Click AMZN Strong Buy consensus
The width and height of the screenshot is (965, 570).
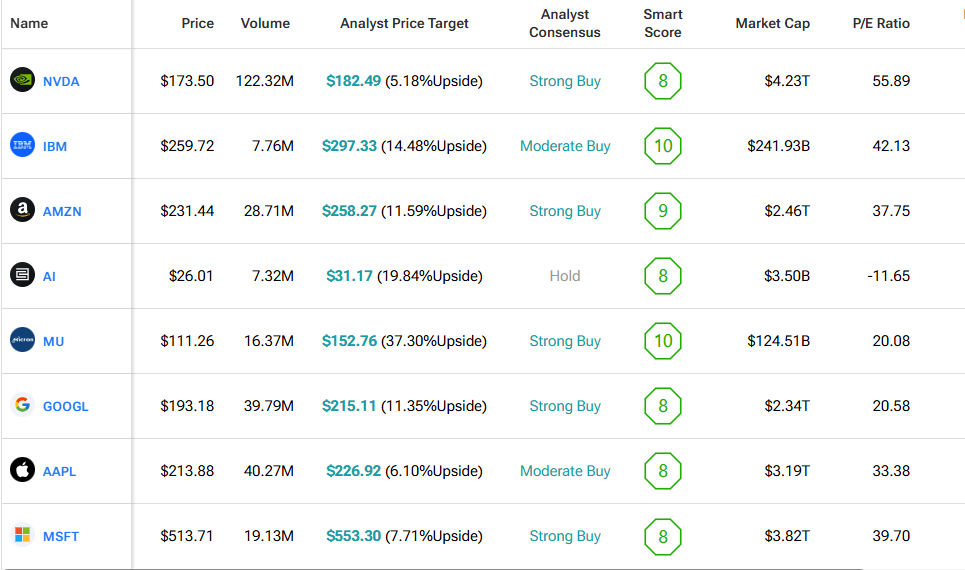pos(565,211)
